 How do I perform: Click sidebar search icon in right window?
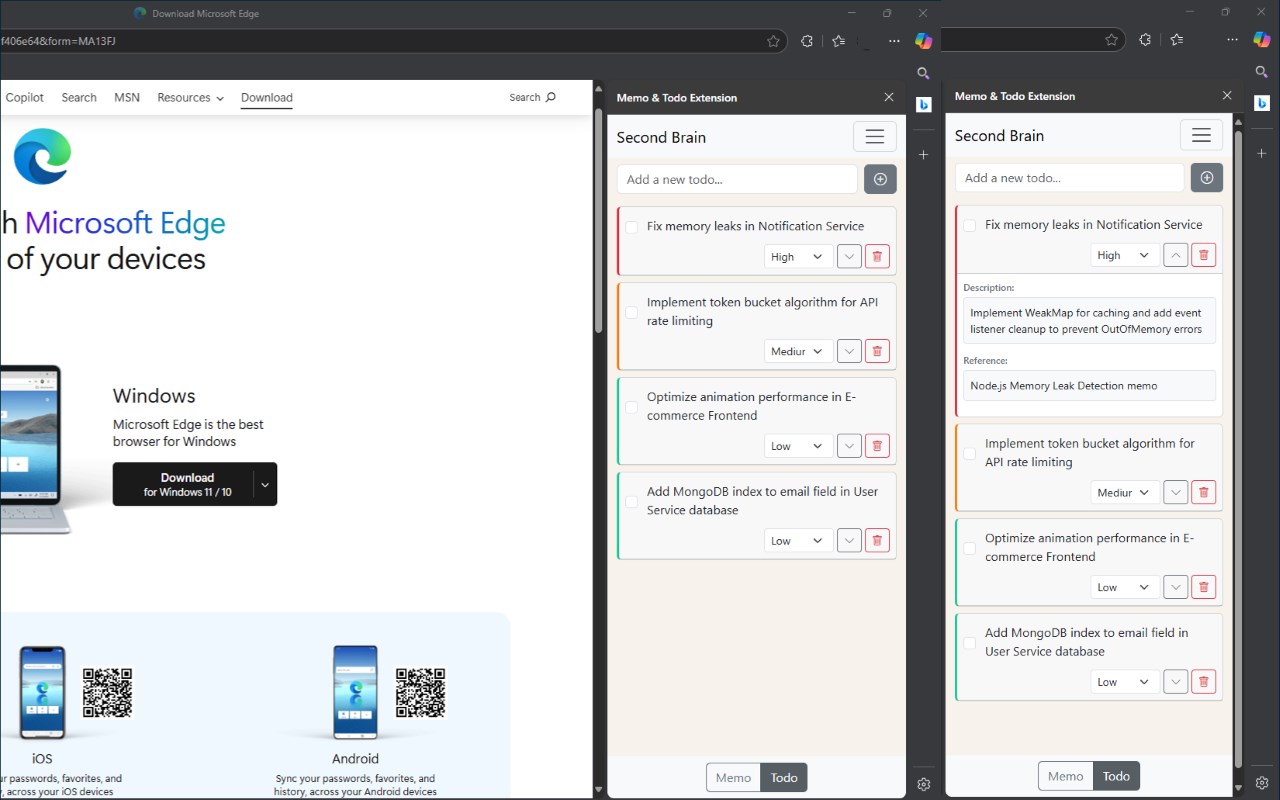1262,72
